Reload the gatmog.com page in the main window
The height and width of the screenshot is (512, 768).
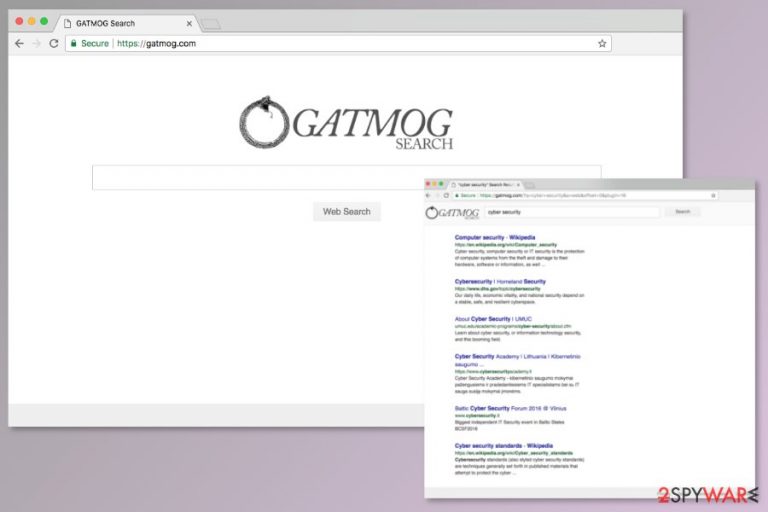[x=54, y=44]
